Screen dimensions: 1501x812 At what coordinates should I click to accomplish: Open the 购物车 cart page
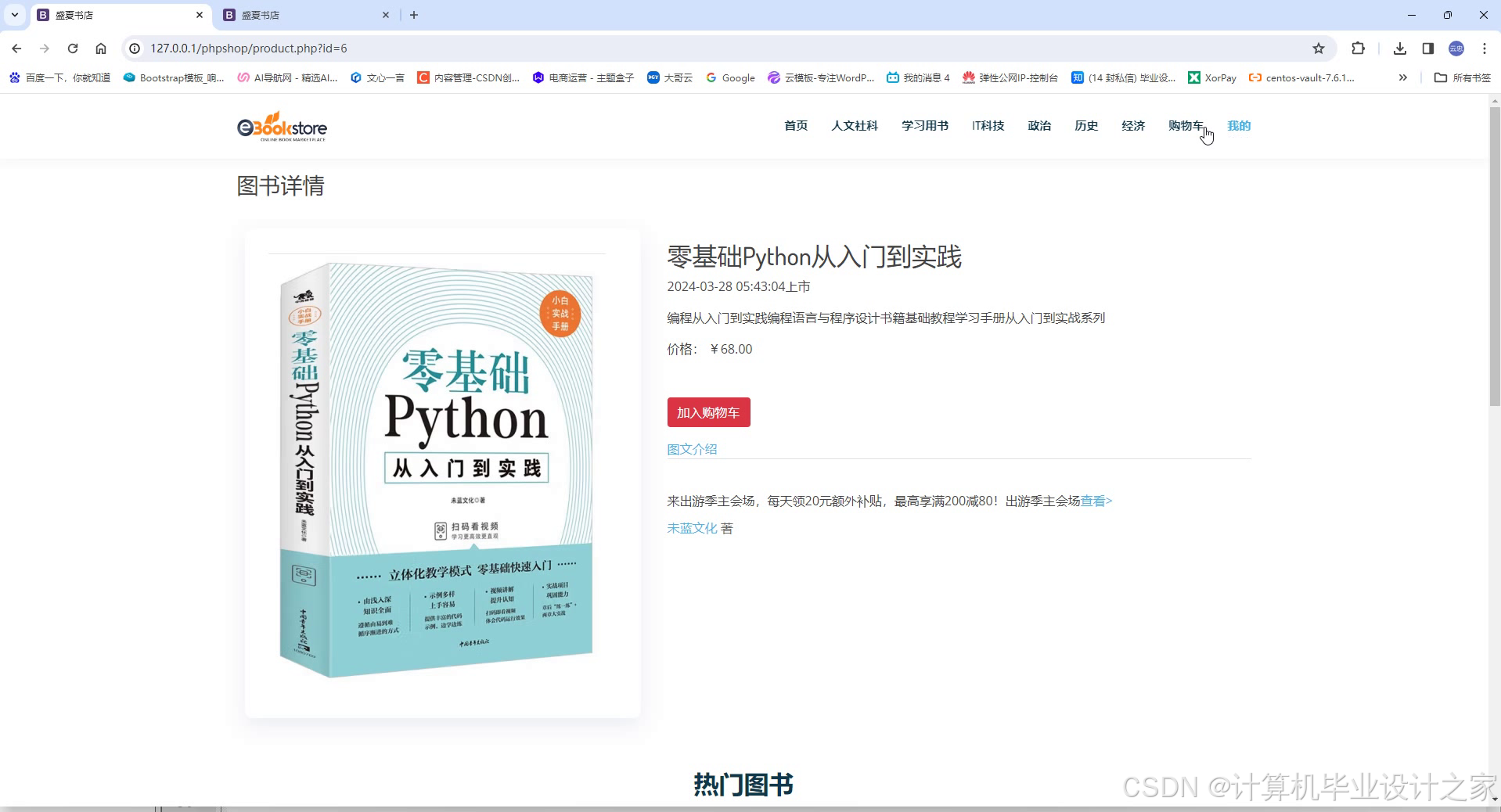point(1186,126)
